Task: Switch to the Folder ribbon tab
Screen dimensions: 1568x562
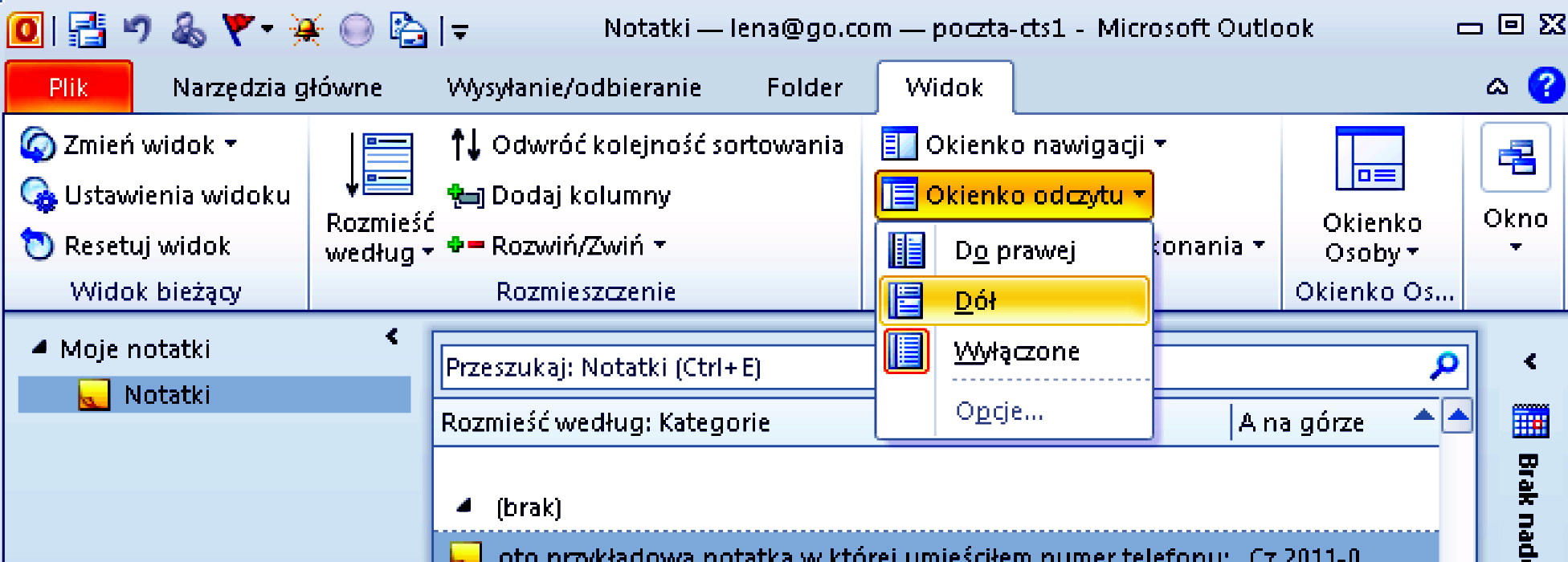Action: point(804,88)
